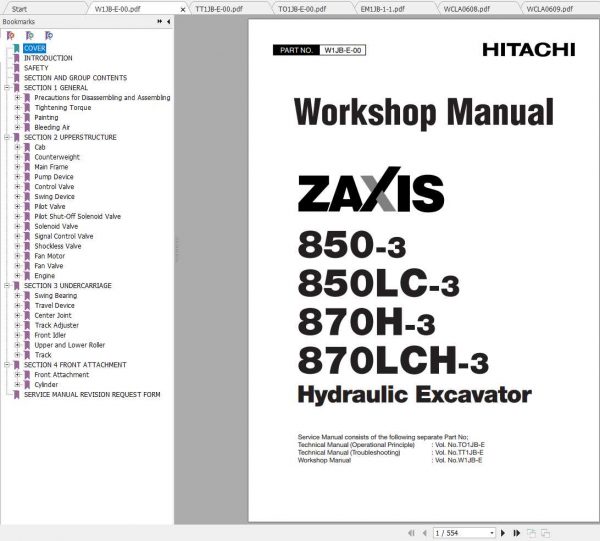Viewport: 600px width, 541px height.
Task: Click the 'Vol. No.TO1JB-E' text
Action: pos(460,445)
